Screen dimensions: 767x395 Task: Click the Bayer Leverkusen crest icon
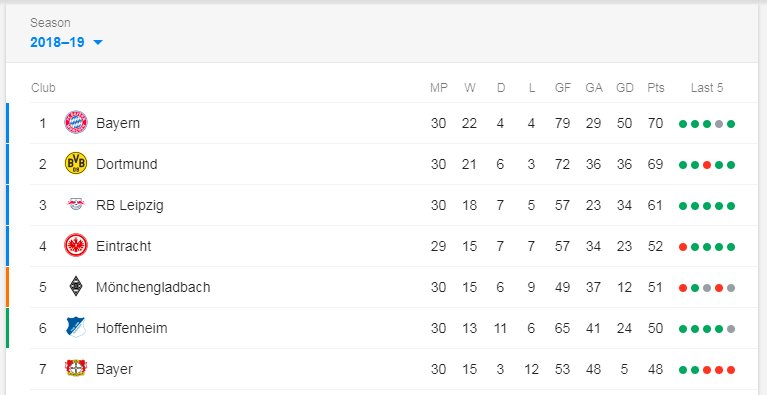point(76,369)
